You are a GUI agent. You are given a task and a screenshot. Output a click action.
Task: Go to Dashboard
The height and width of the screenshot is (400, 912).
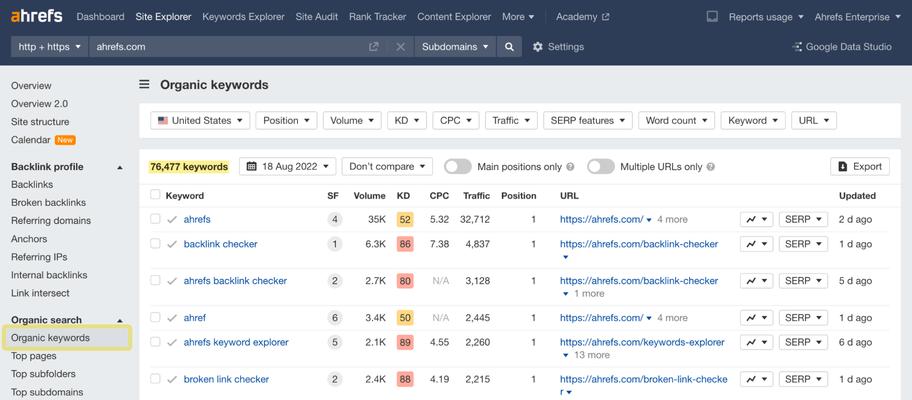(100, 17)
